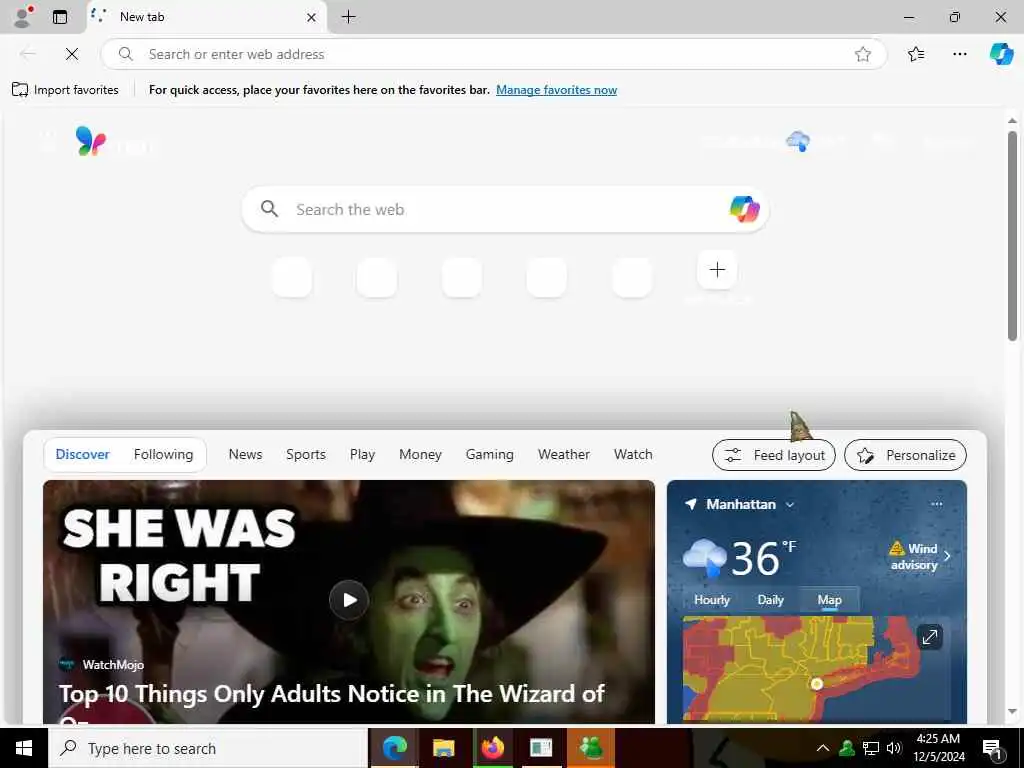
Task: Open the Play feed tab
Action: tap(362, 455)
